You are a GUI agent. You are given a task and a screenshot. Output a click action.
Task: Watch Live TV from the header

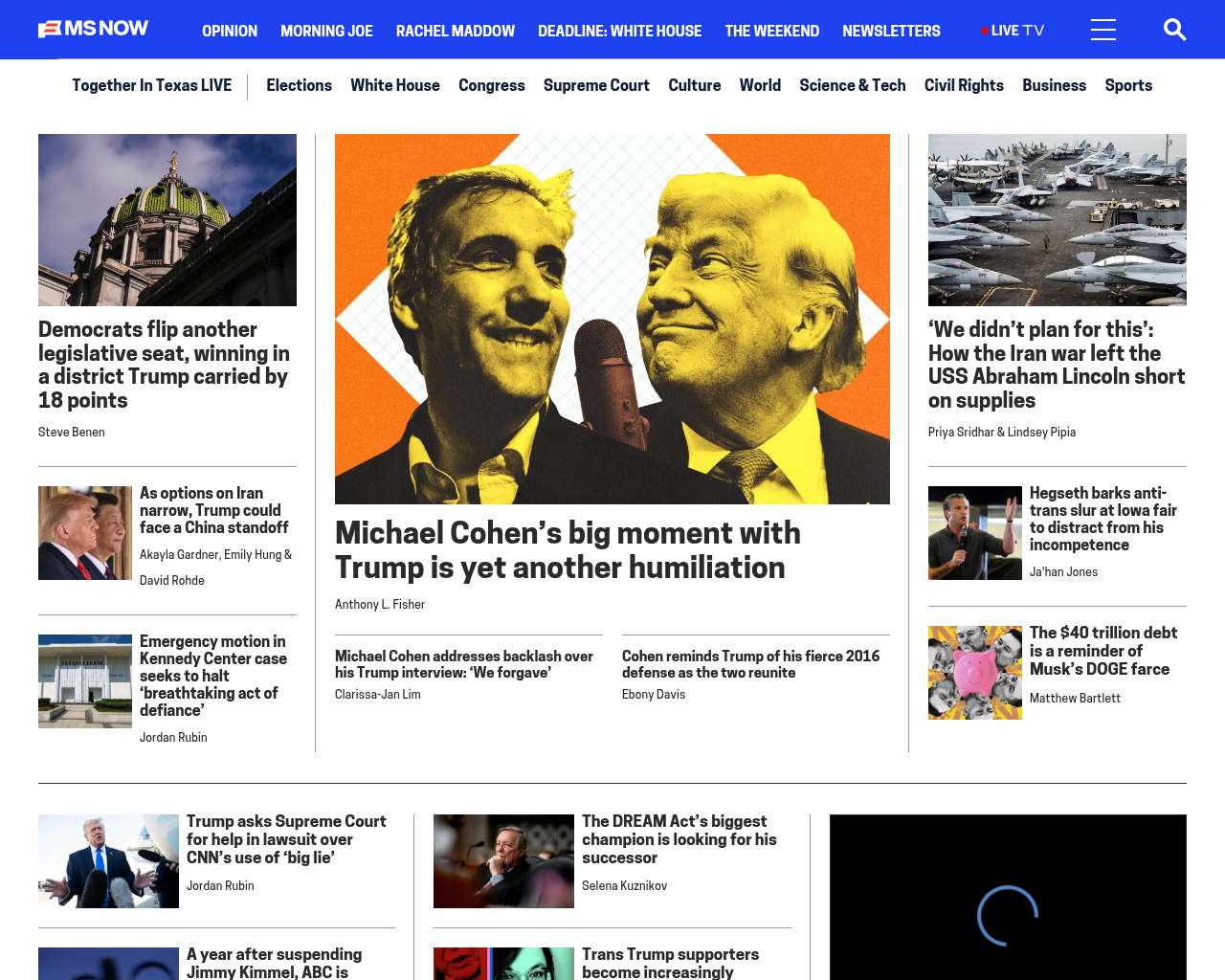click(x=1013, y=31)
